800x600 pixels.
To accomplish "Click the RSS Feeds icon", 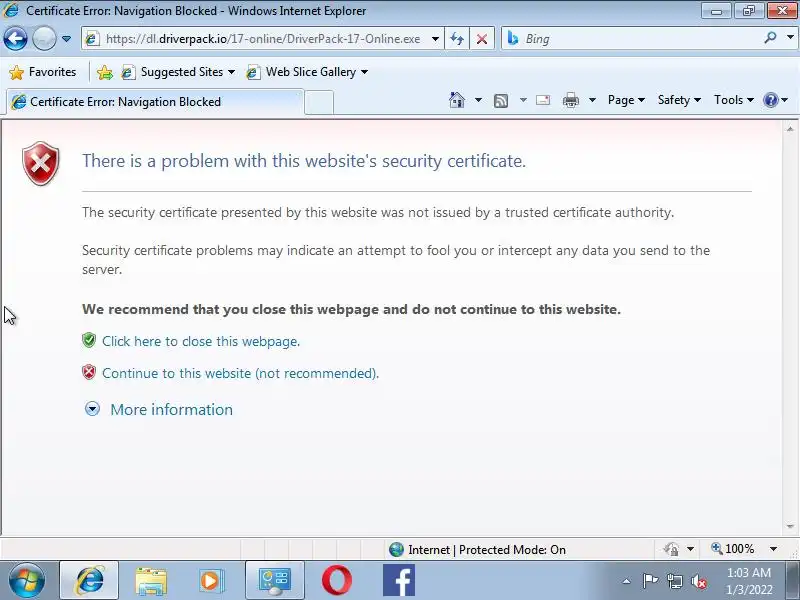I will [501, 101].
